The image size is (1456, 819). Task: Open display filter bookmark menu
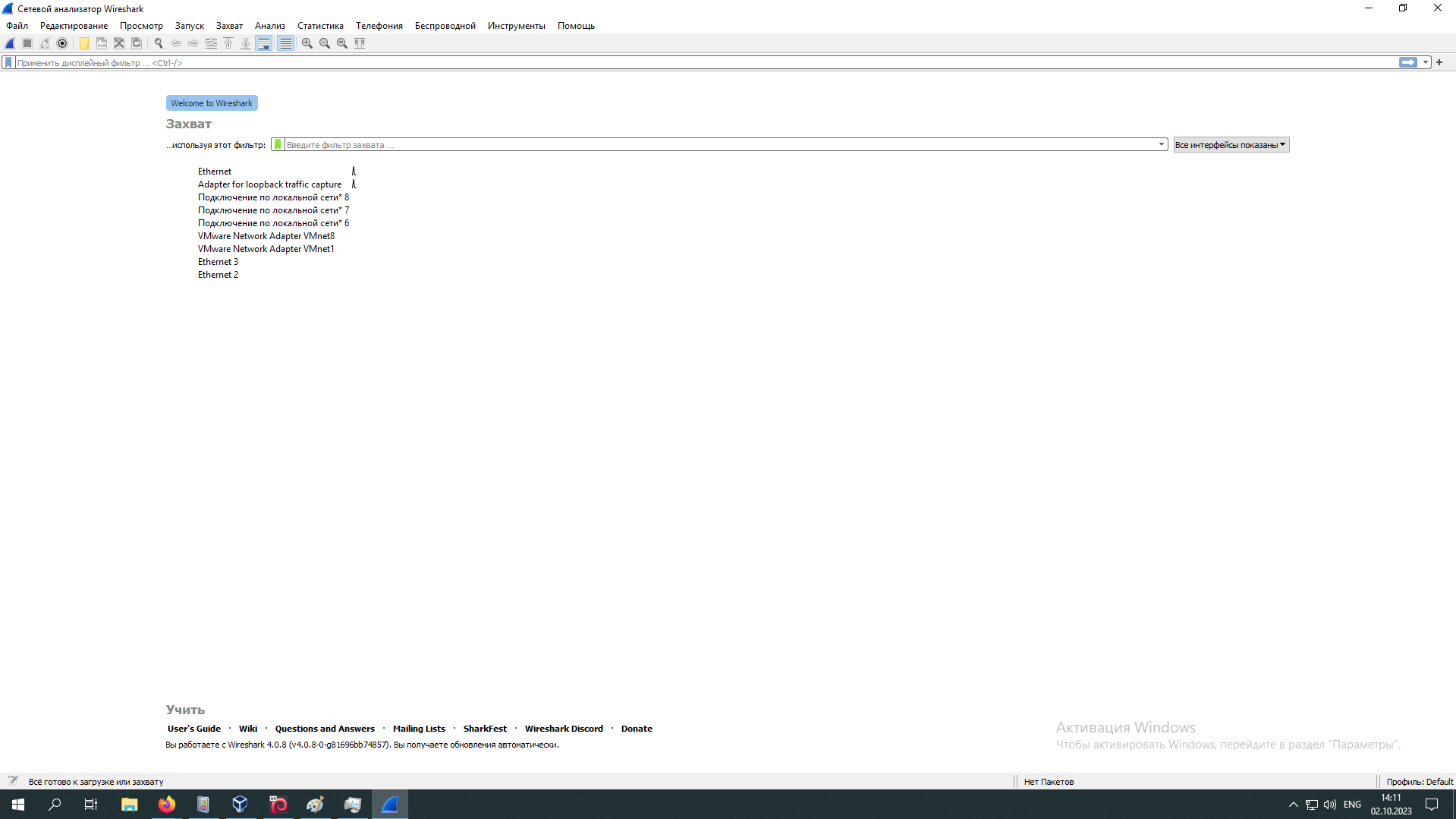8,62
